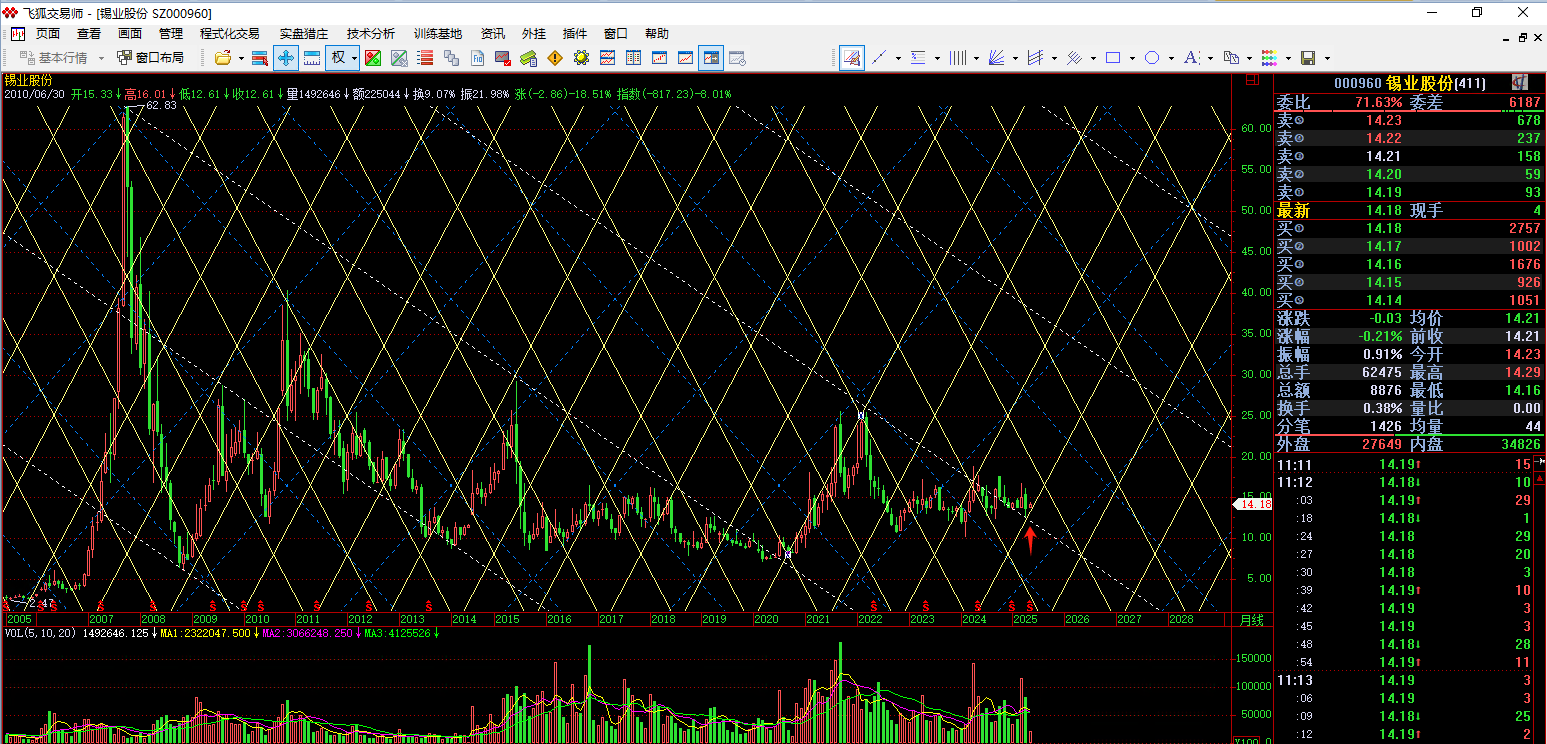Expand trend line tool dropdown arrow
This screenshot has width=1547, height=744.
pos(898,58)
